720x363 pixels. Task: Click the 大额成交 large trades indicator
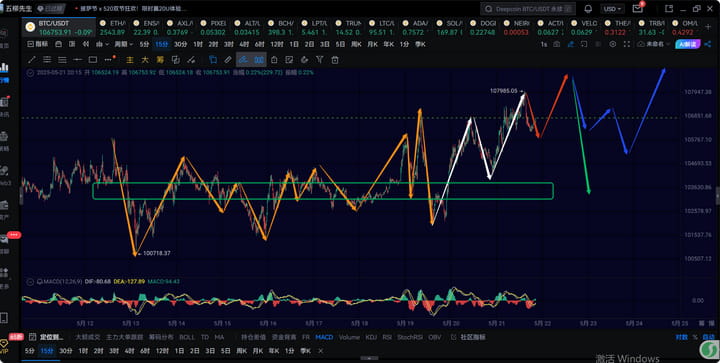(88, 337)
